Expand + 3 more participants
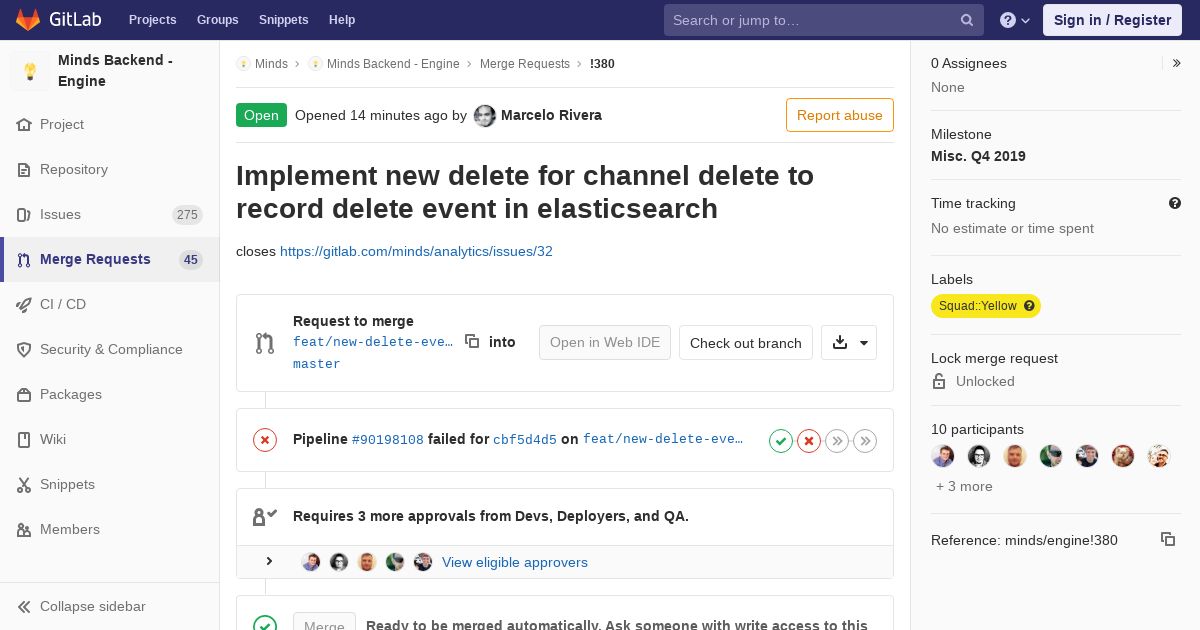The width and height of the screenshot is (1200, 630). (x=964, y=486)
